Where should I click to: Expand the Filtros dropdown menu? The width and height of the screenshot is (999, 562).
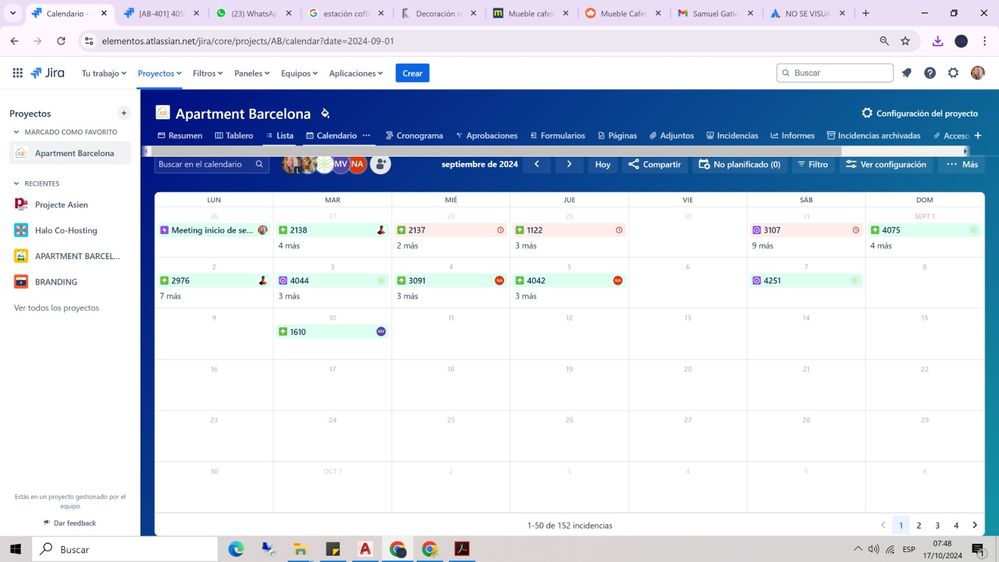coord(208,73)
